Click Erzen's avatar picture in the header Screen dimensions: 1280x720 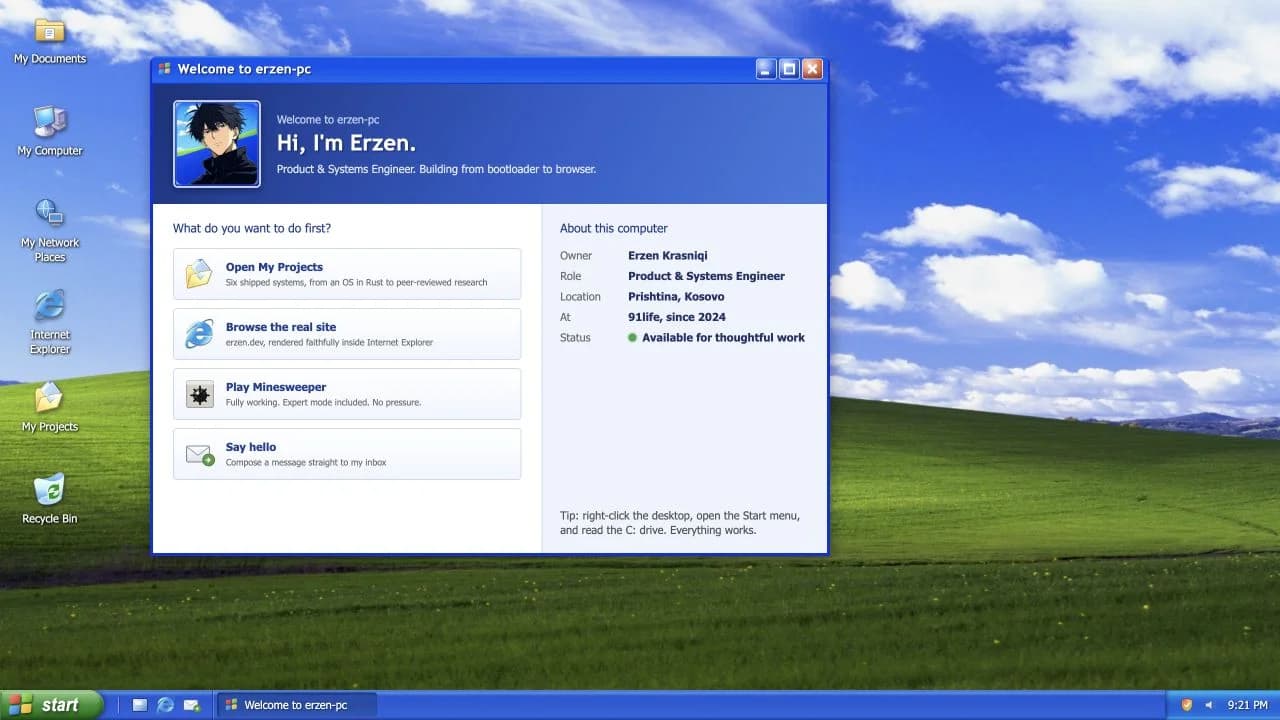pyautogui.click(x=217, y=144)
